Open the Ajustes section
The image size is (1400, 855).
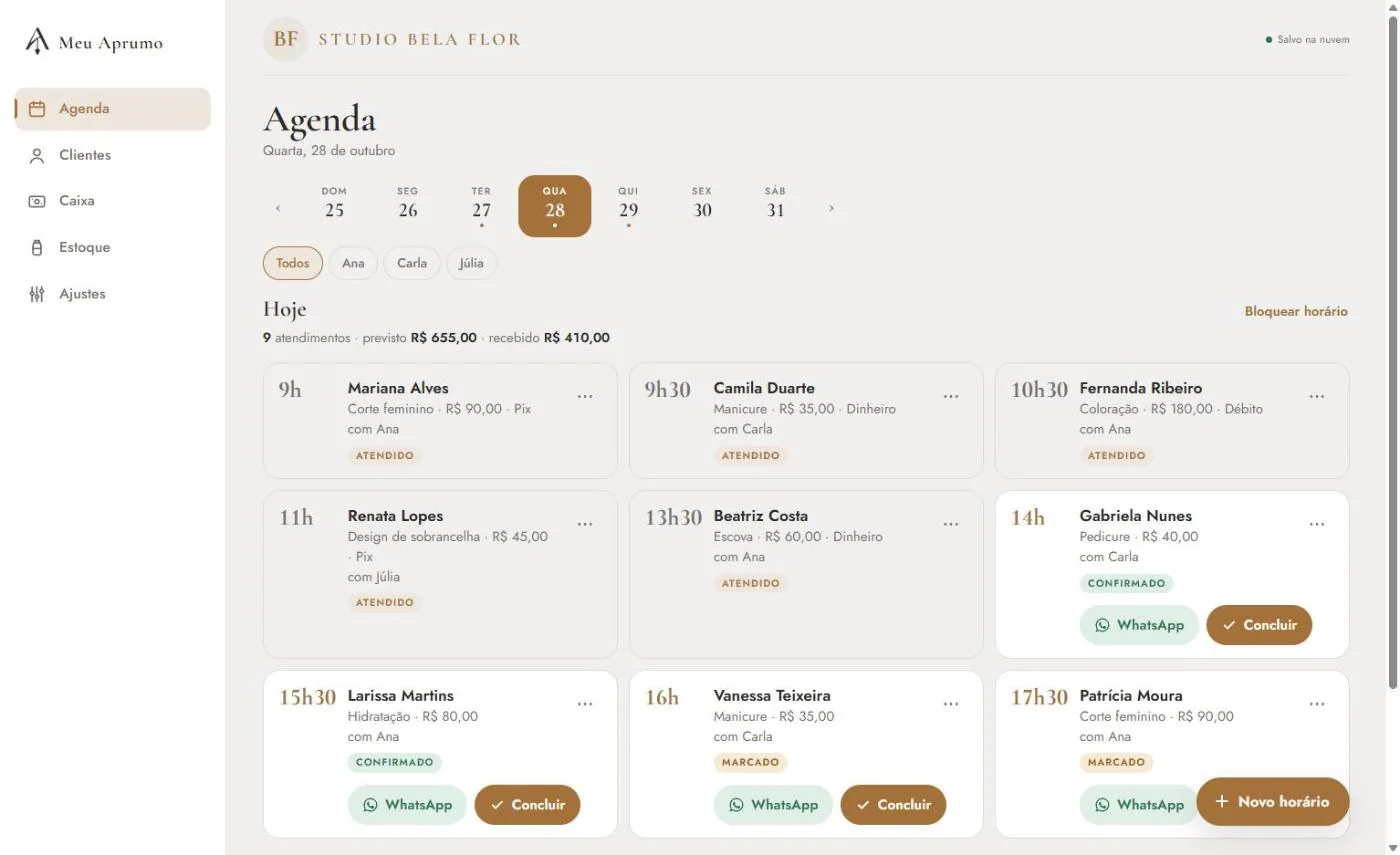pyautogui.click(x=112, y=294)
